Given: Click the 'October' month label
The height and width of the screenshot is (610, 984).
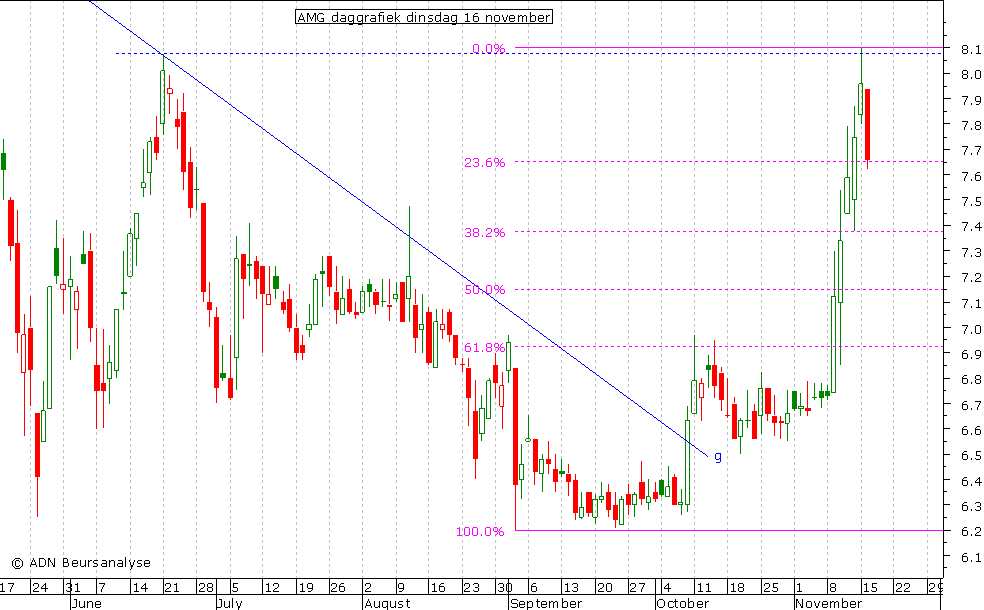Looking at the screenshot, I should pyautogui.click(x=683, y=603).
